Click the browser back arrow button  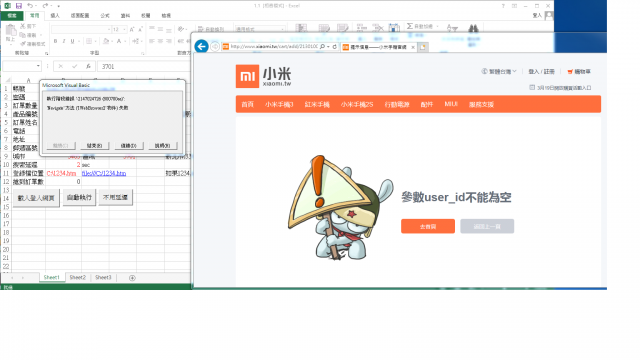click(202, 46)
